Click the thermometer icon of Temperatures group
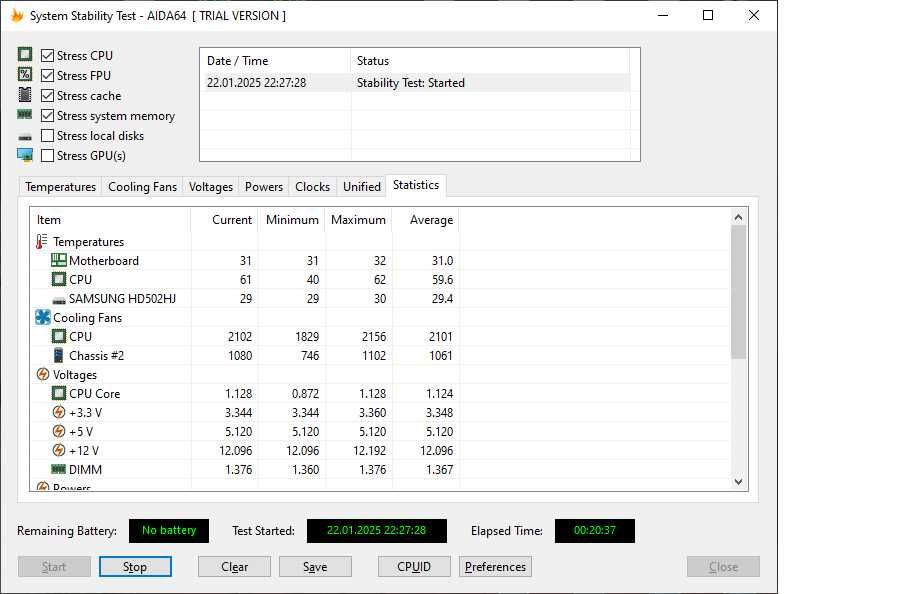This screenshot has width=910, height=594. (41, 241)
